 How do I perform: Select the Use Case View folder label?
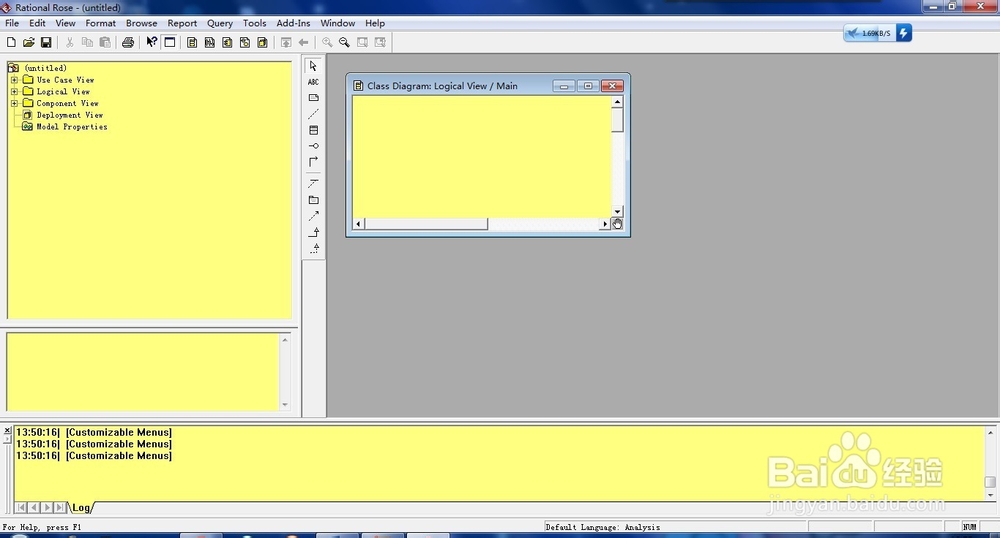65,80
